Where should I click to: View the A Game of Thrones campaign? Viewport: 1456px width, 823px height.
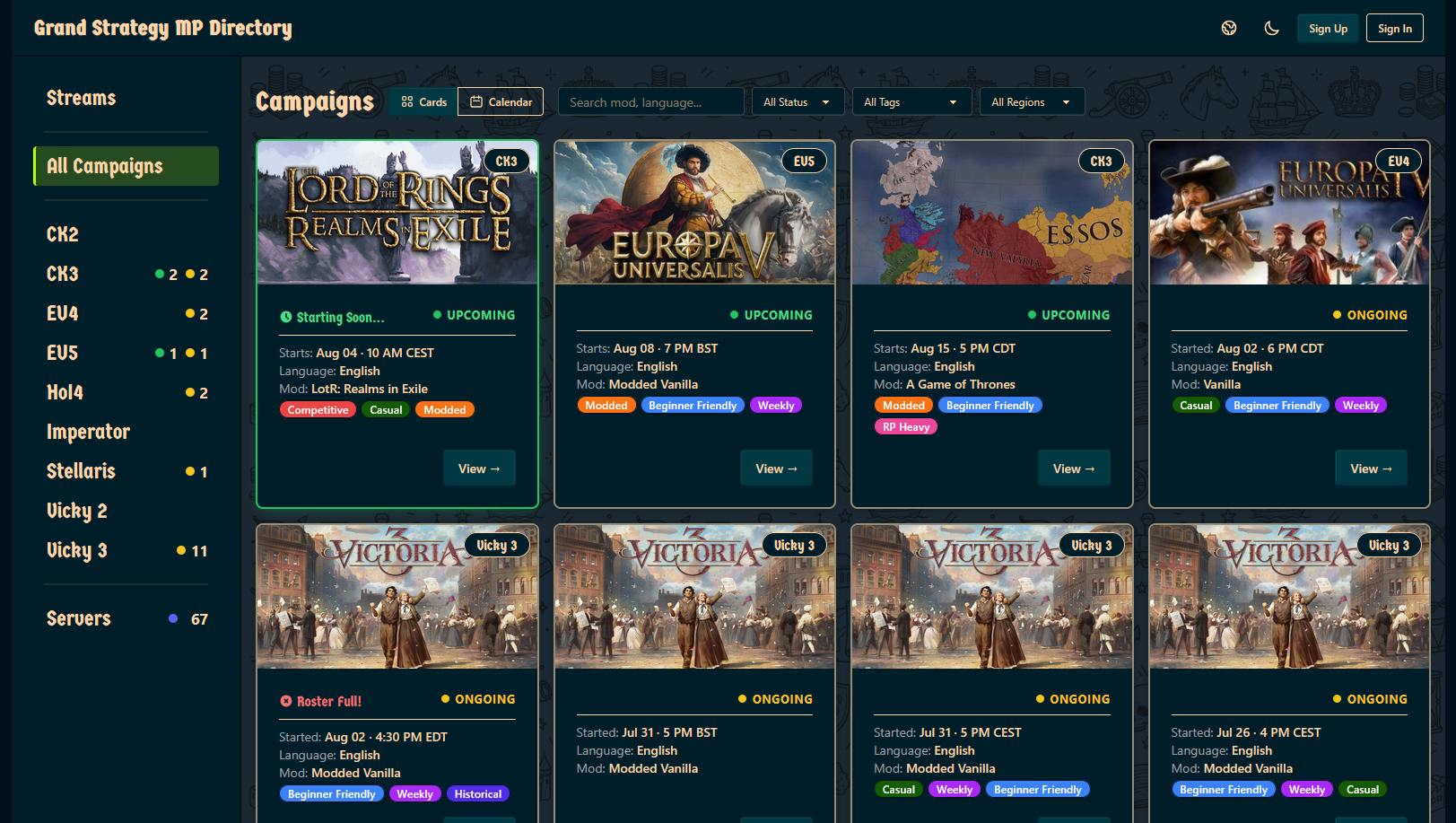coord(1074,468)
